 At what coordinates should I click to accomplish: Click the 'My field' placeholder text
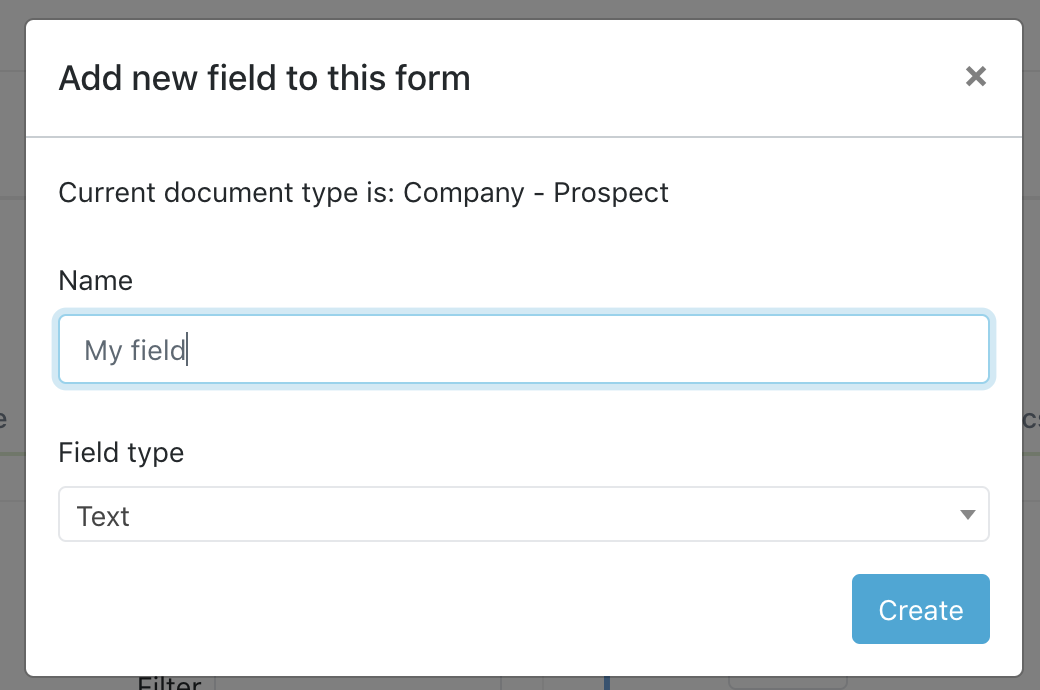pos(134,351)
